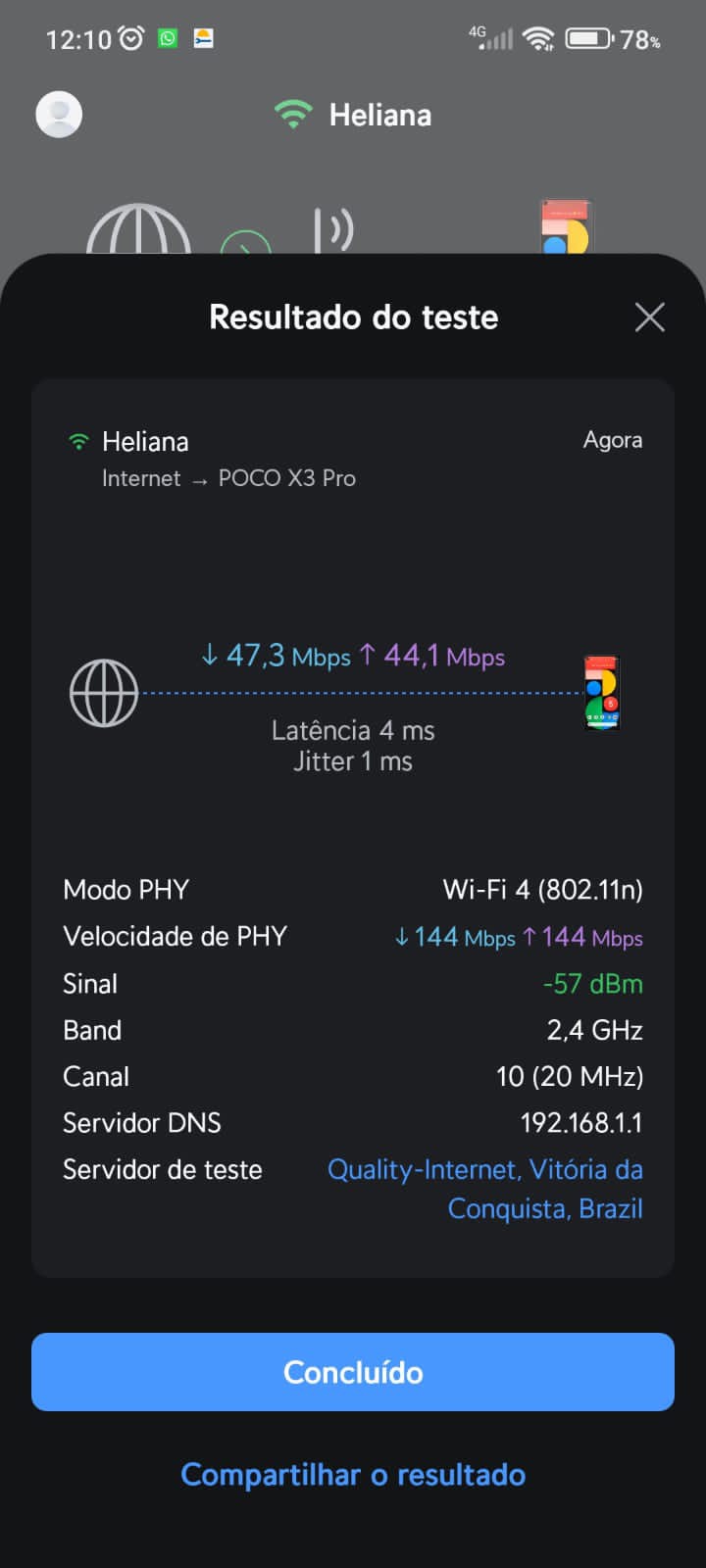Tap the Wi-Fi icon beside Heliana in card
The image size is (706, 1568).
coord(78,442)
